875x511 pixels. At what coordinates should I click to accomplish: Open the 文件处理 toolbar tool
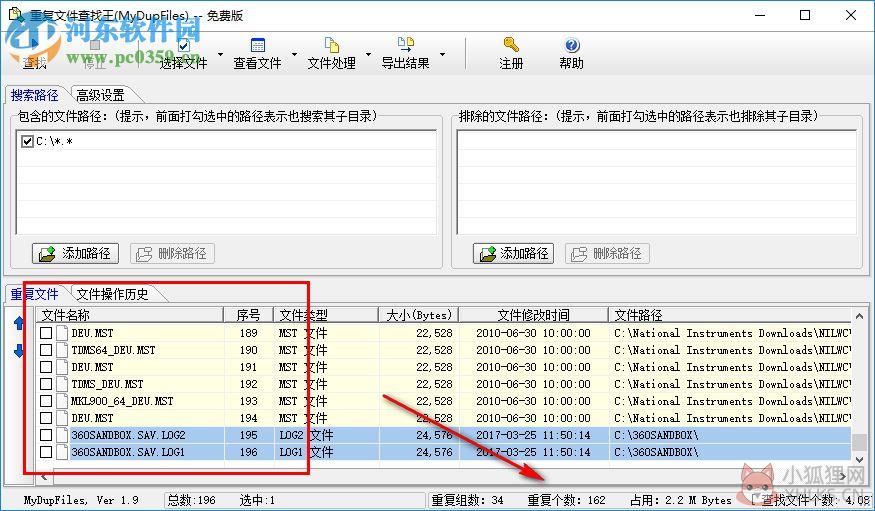331,54
